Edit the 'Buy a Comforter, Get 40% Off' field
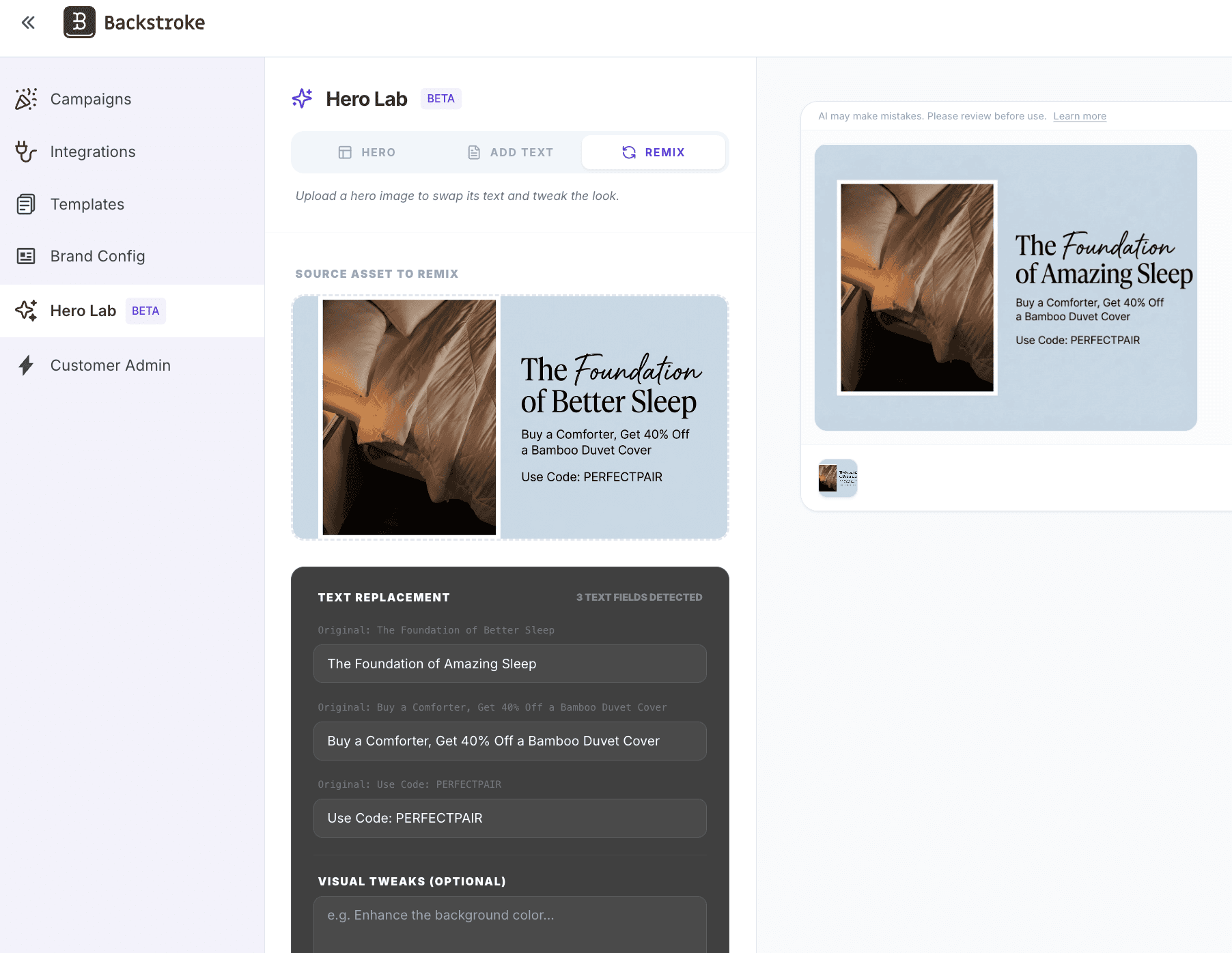Viewport: 1232px width, 953px height. coord(510,741)
